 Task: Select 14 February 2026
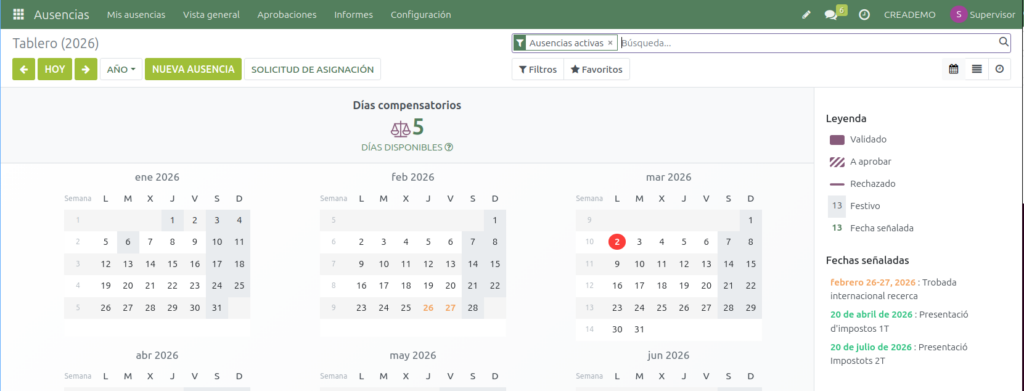[x=472, y=264]
